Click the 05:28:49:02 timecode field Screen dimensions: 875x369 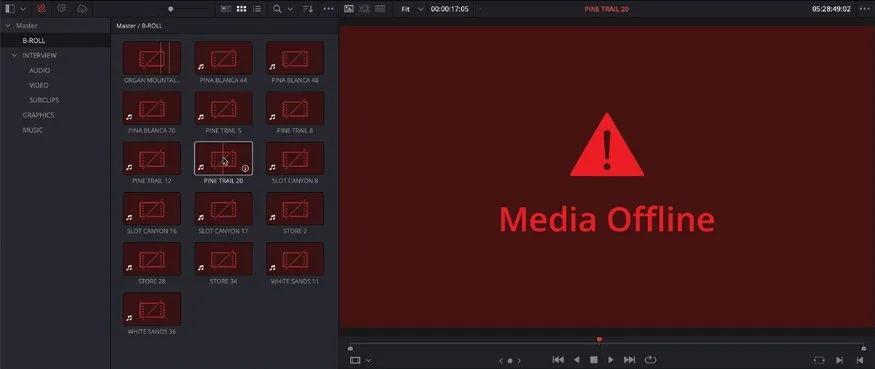[x=831, y=9]
